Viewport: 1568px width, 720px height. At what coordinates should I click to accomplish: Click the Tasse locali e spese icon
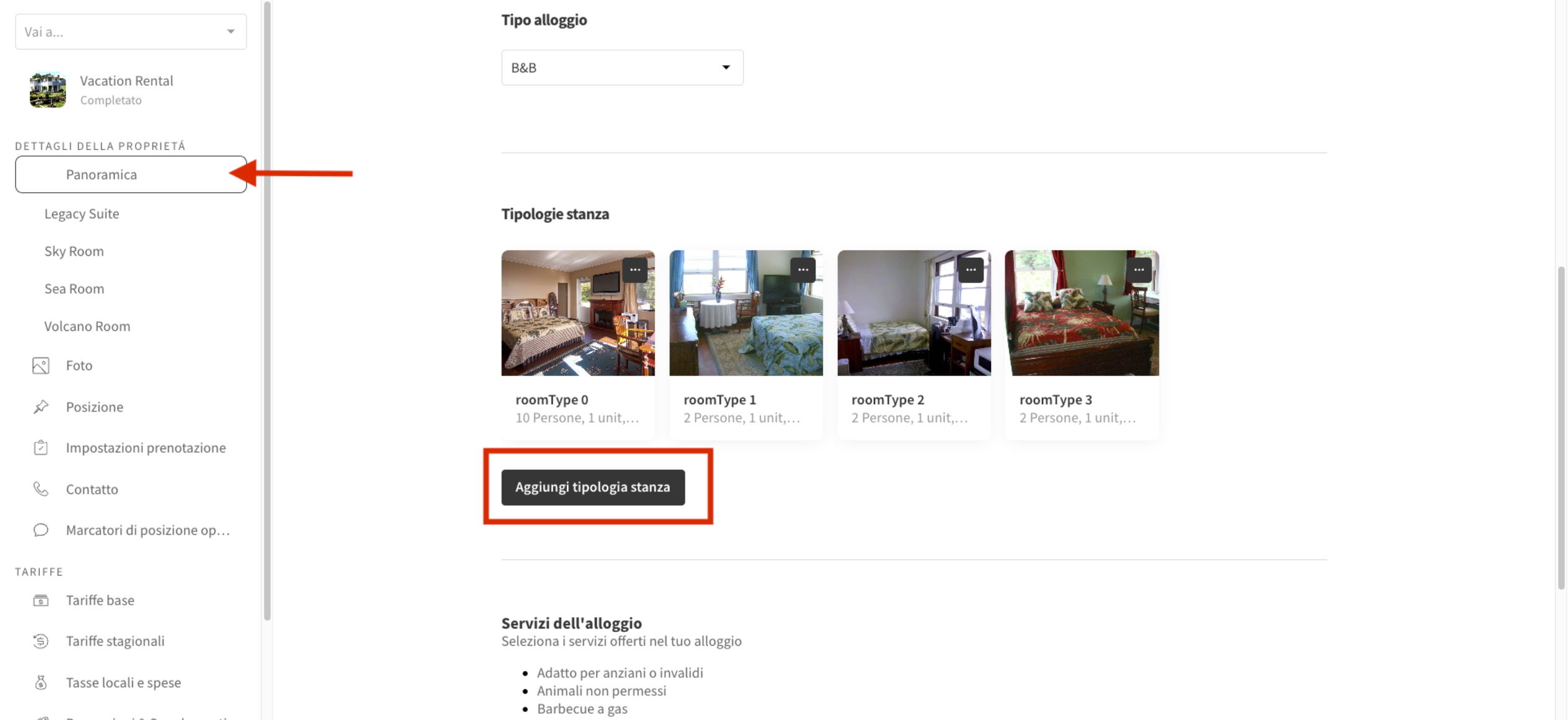pos(41,682)
